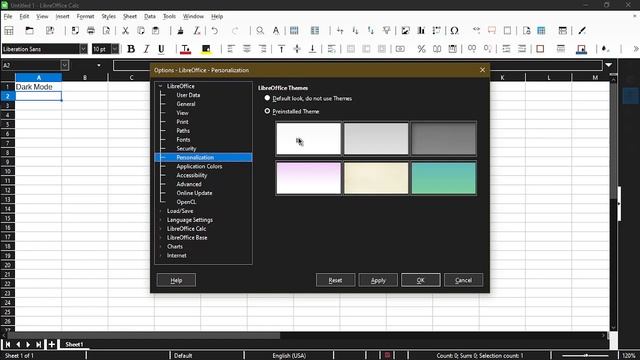Click the Insert Image icon
This screenshot has height=360, width=640.
pos(405,31)
